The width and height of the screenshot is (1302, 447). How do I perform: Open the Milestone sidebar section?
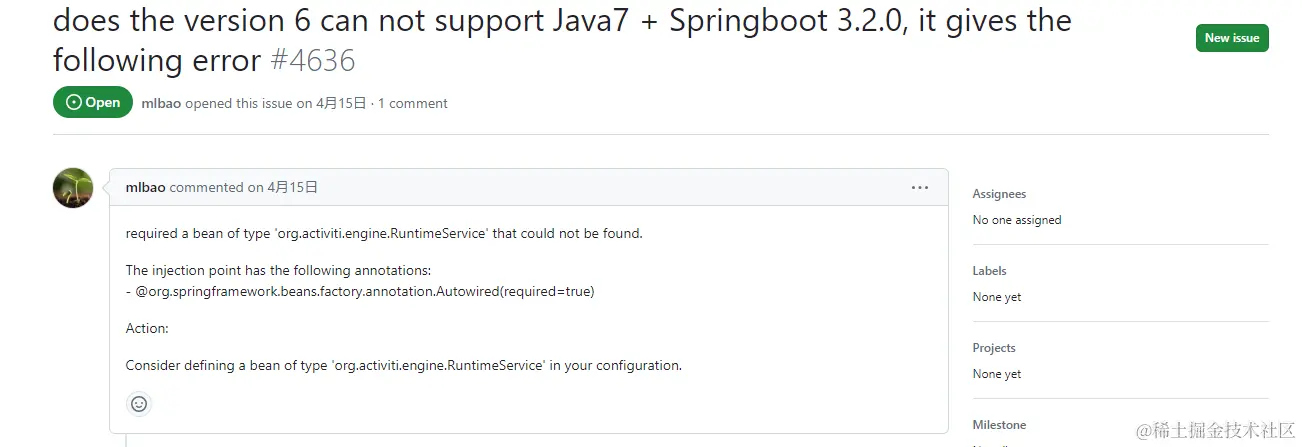999,425
